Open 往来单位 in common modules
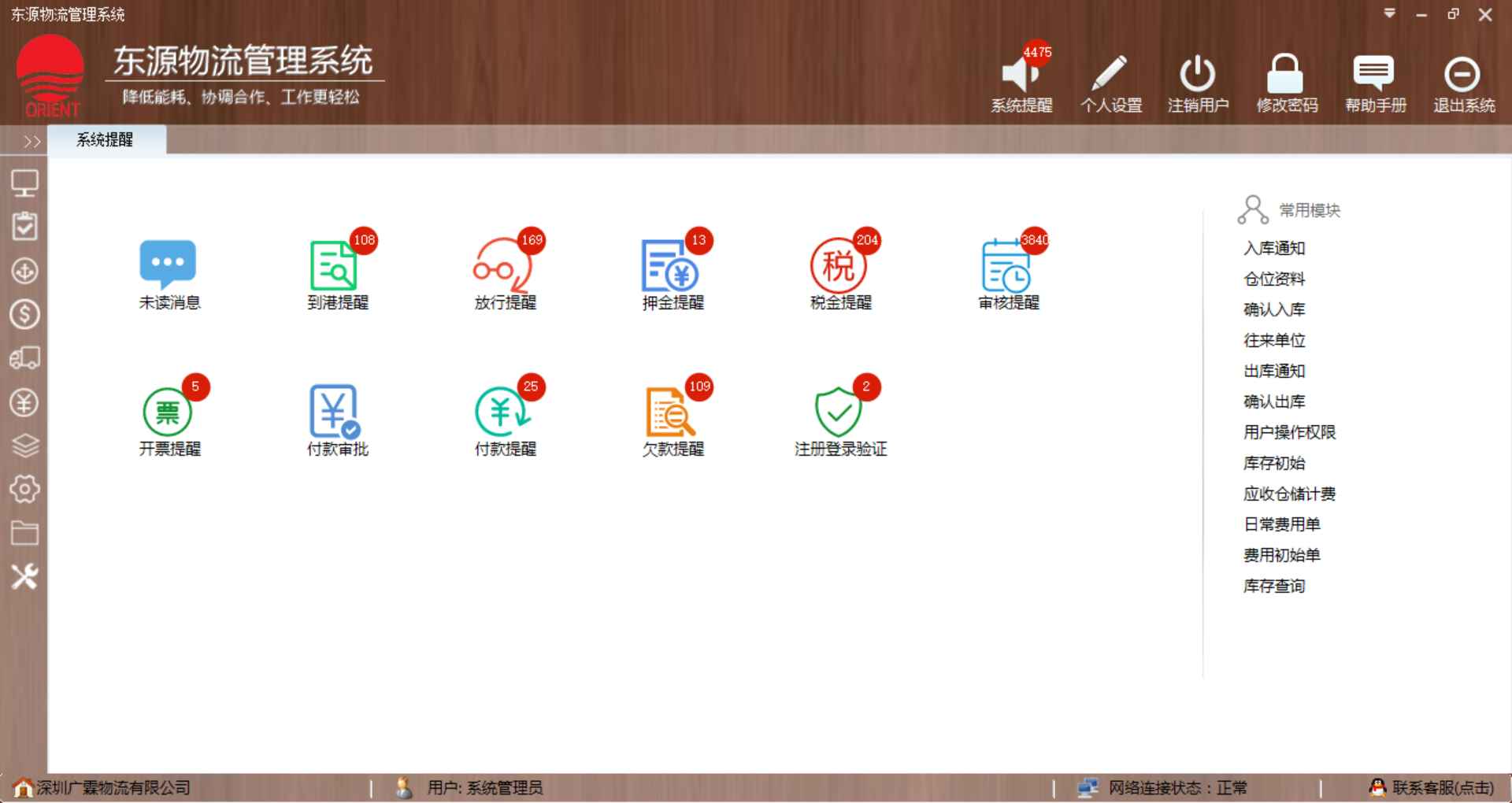Viewport: 1512px width, 803px height. [x=1274, y=340]
